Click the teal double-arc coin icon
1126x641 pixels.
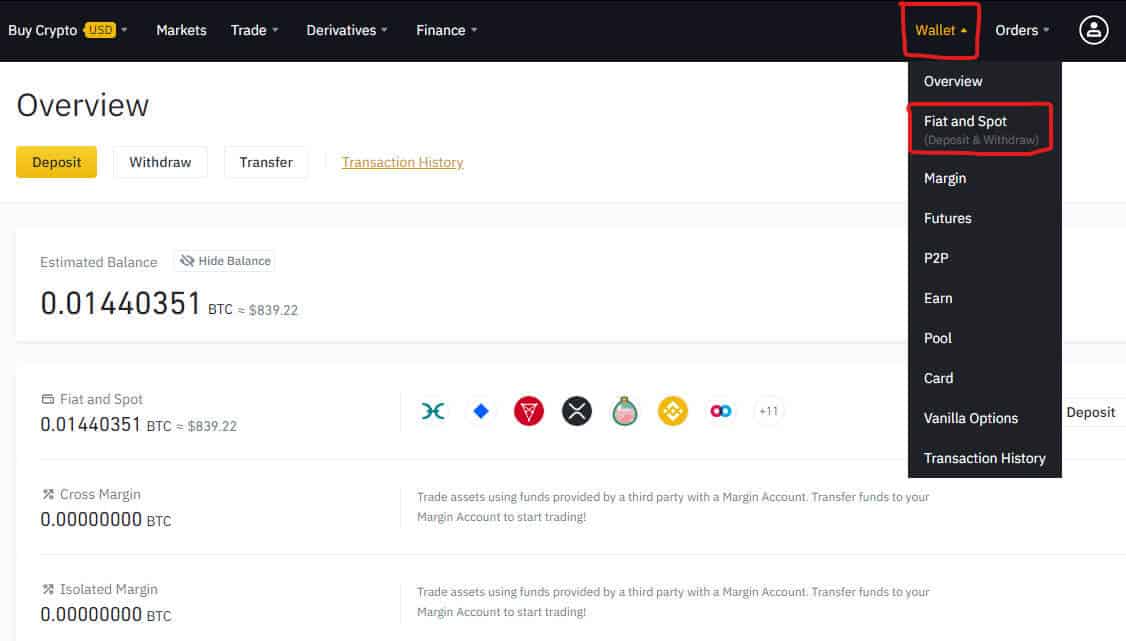tap(433, 411)
